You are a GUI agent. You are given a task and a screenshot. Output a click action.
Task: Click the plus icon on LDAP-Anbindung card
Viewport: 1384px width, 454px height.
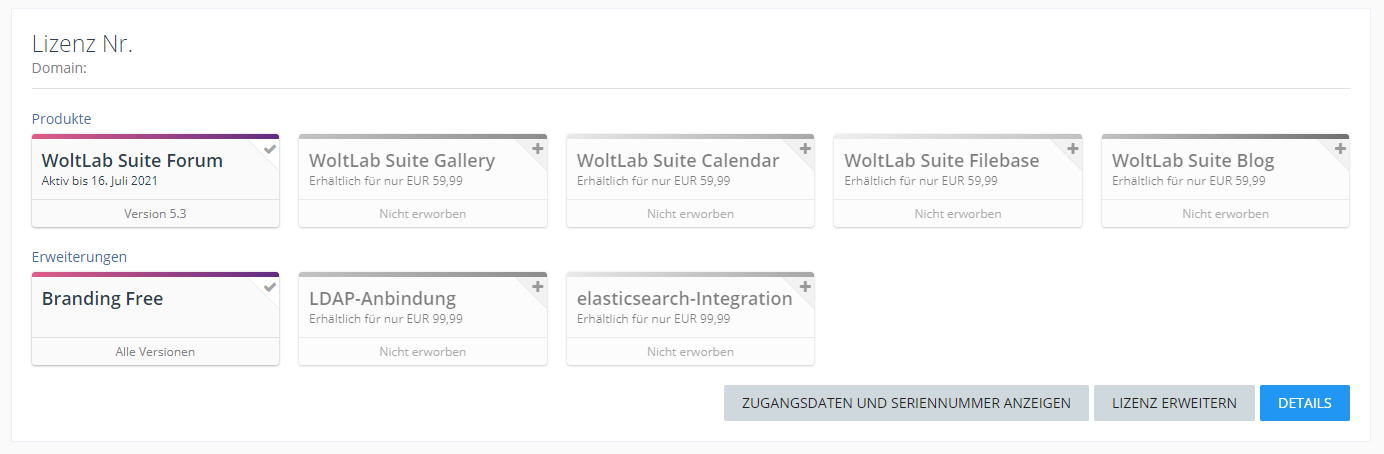point(537,287)
